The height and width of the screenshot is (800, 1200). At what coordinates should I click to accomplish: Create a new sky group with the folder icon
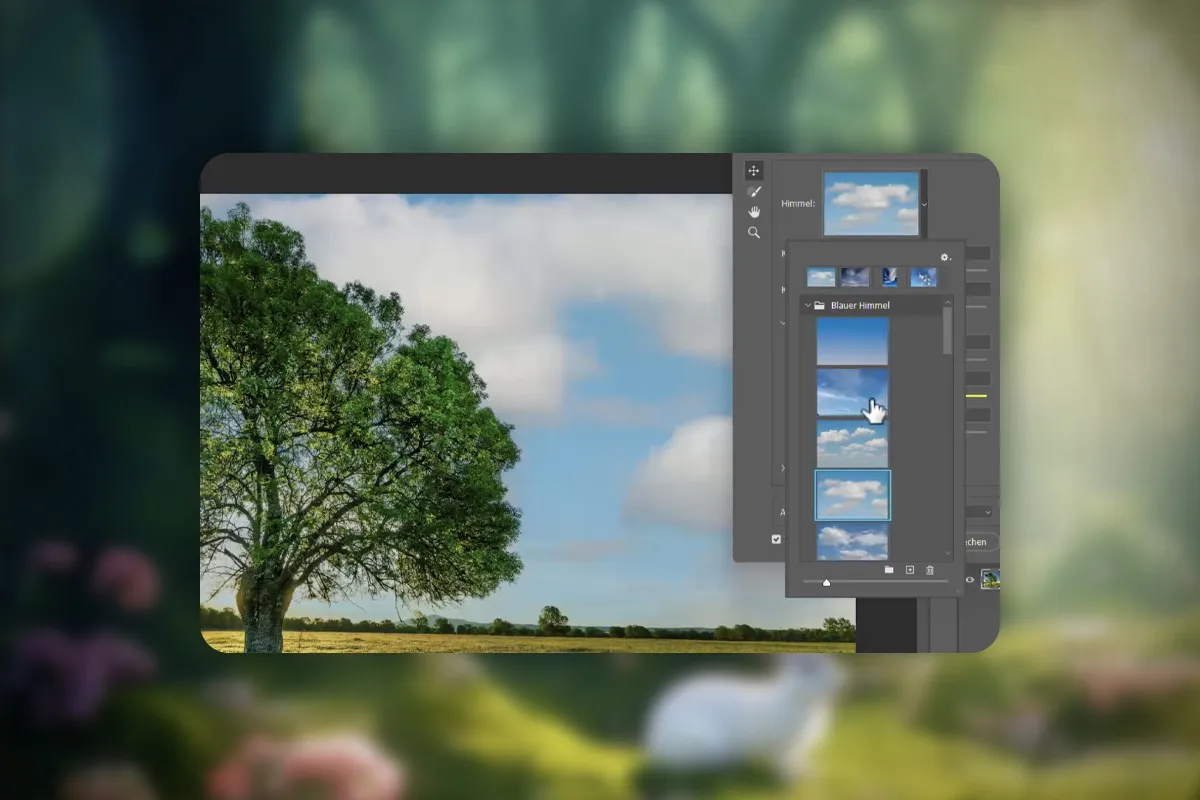pyautogui.click(x=890, y=569)
